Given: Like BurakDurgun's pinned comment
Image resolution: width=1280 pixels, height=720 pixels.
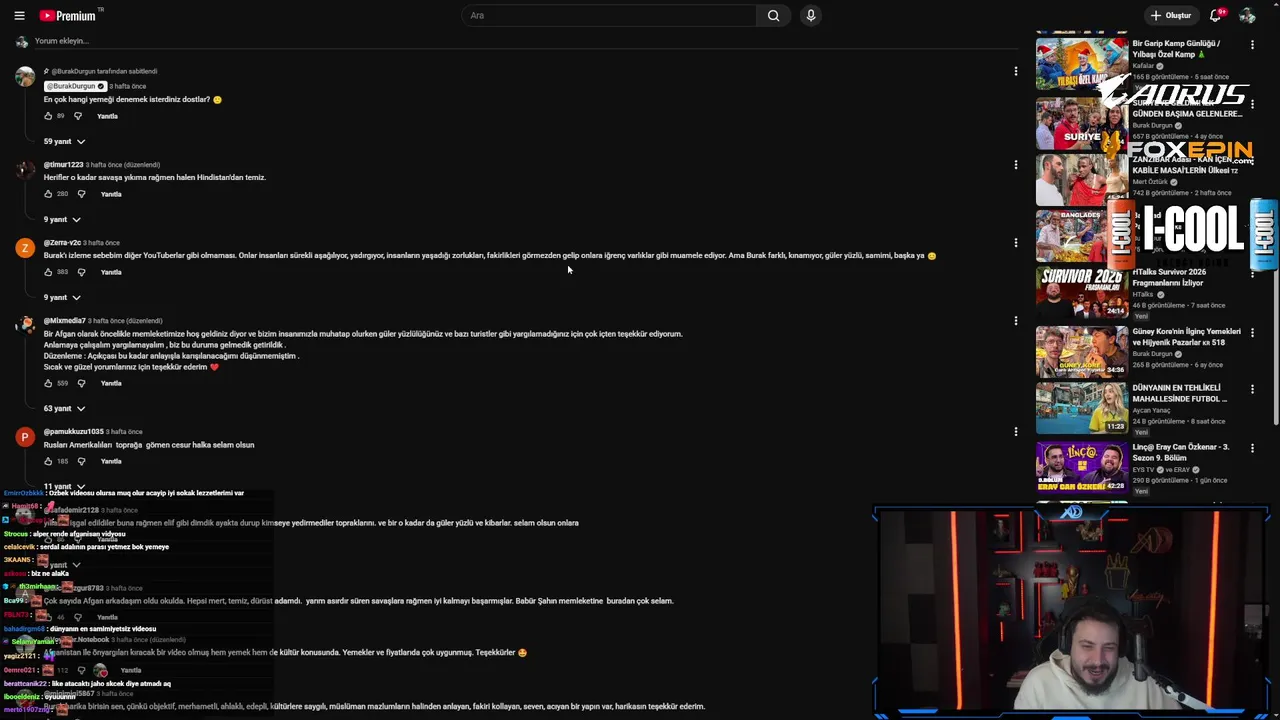Looking at the screenshot, I should (x=48, y=116).
